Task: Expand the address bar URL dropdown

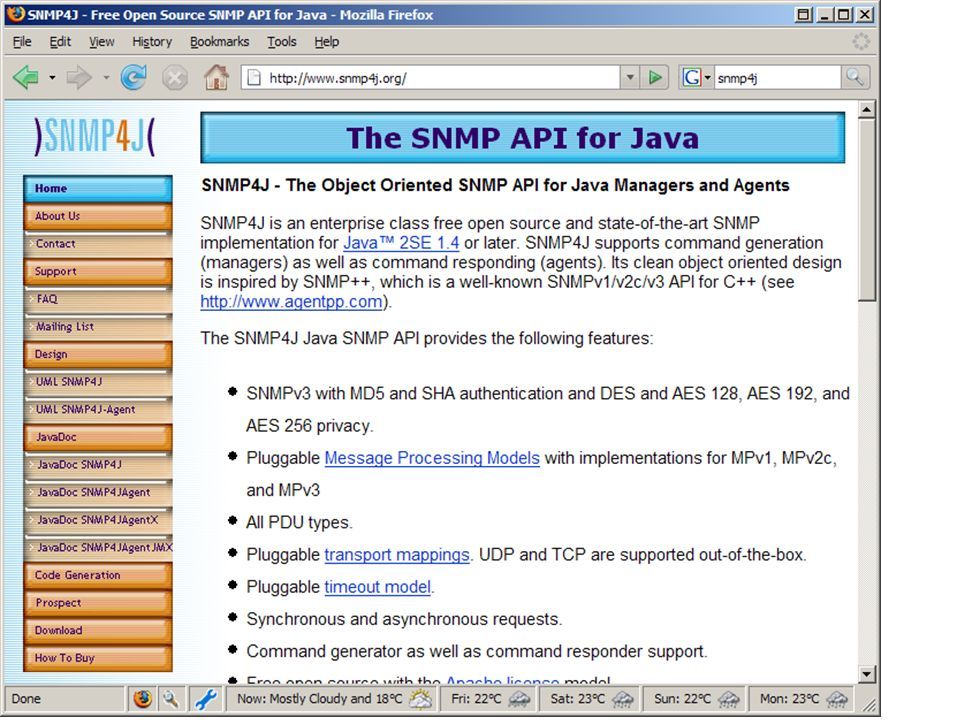Action: click(629, 78)
